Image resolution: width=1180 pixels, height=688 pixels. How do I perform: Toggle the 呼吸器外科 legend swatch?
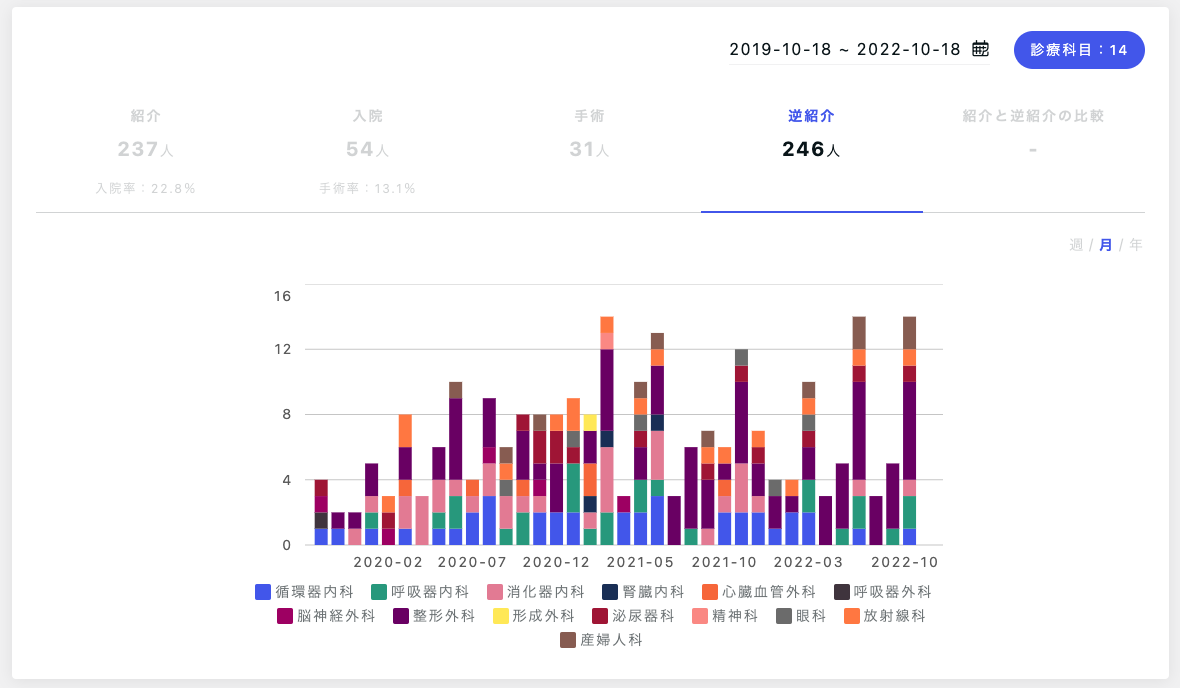point(841,592)
